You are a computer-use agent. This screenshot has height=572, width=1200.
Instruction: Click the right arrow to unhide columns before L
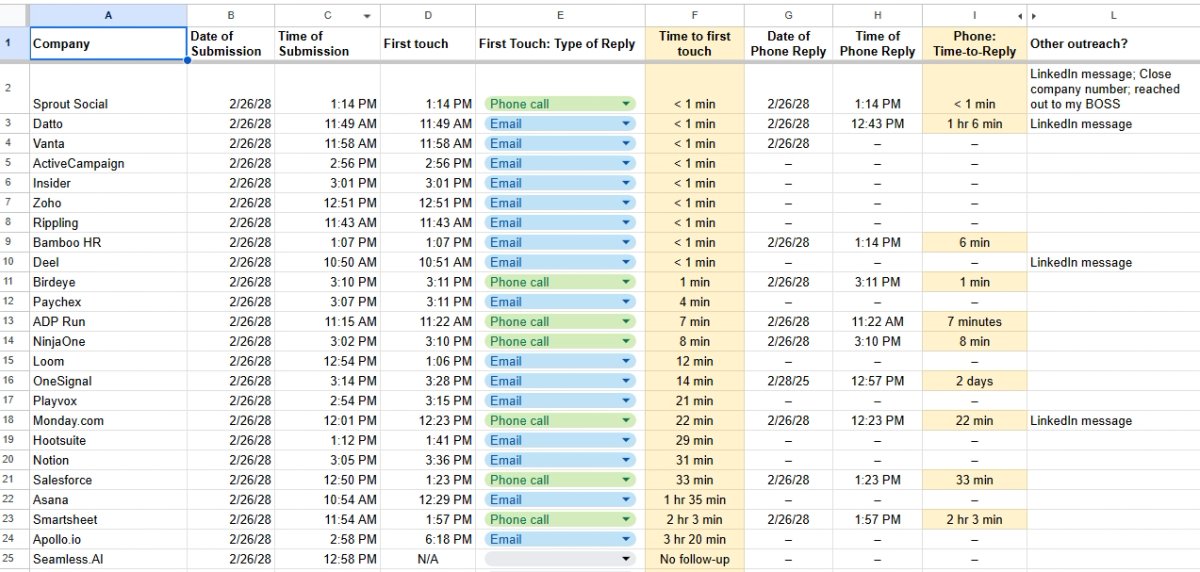[x=1034, y=16]
